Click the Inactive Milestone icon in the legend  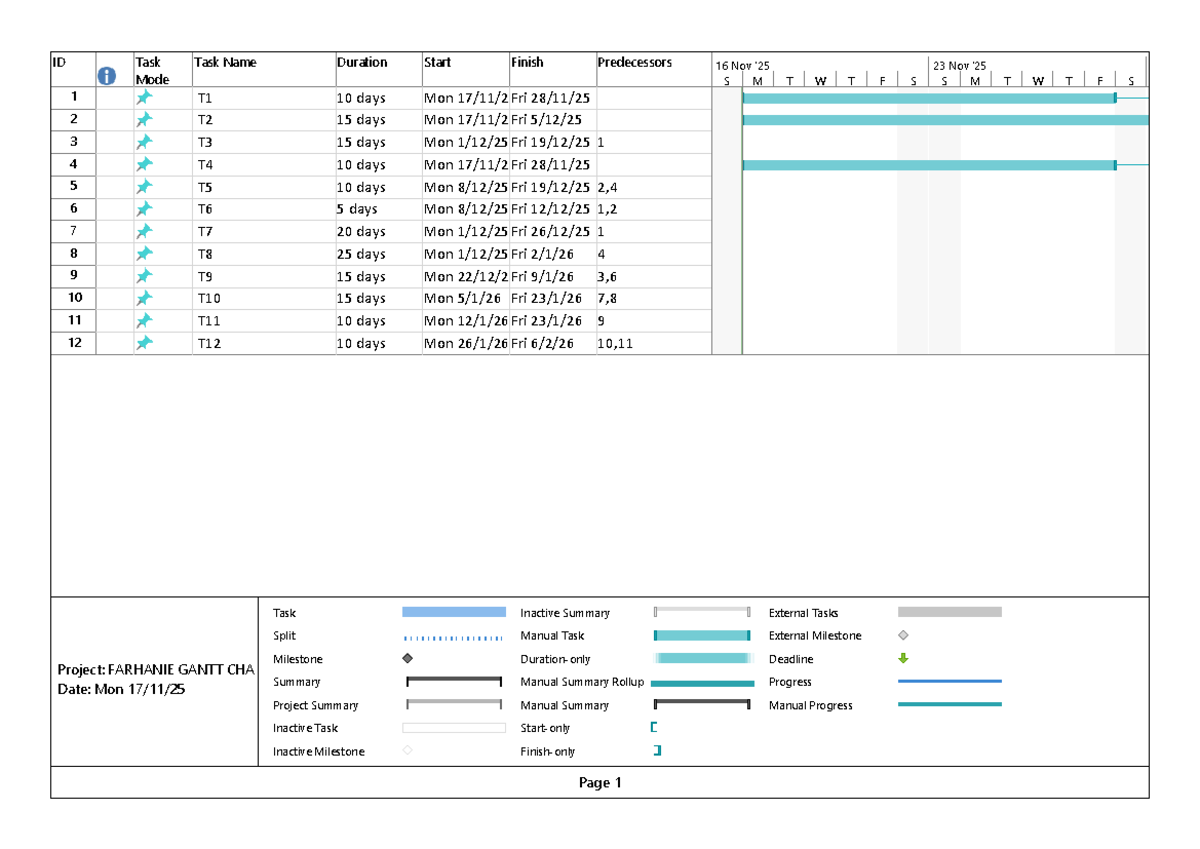coord(408,751)
